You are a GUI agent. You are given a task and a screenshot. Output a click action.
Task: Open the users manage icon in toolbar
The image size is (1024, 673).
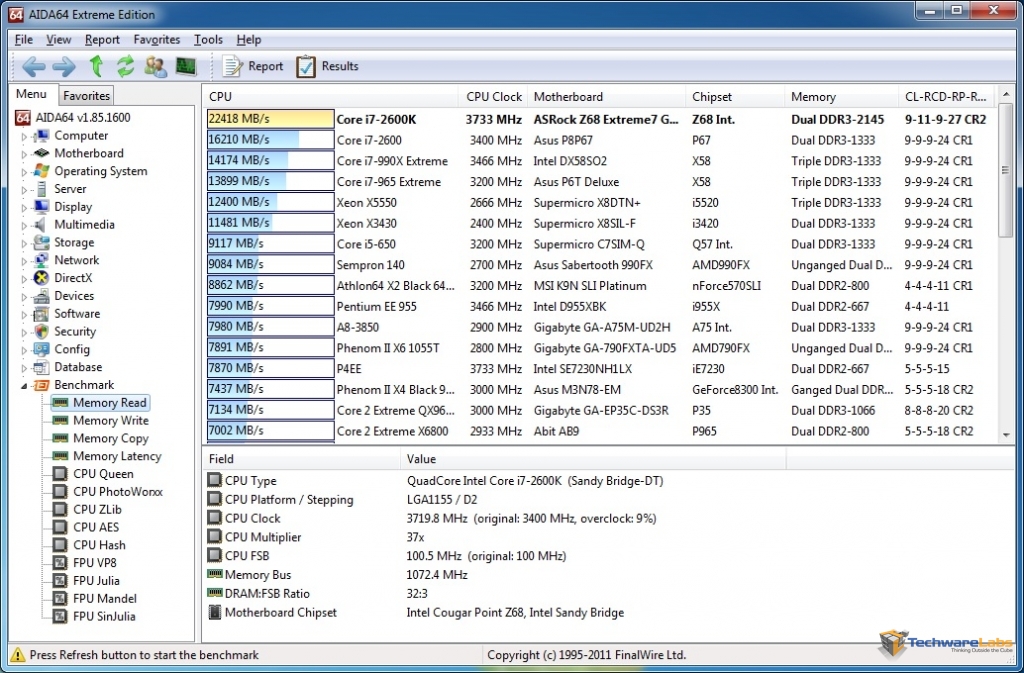pos(156,66)
